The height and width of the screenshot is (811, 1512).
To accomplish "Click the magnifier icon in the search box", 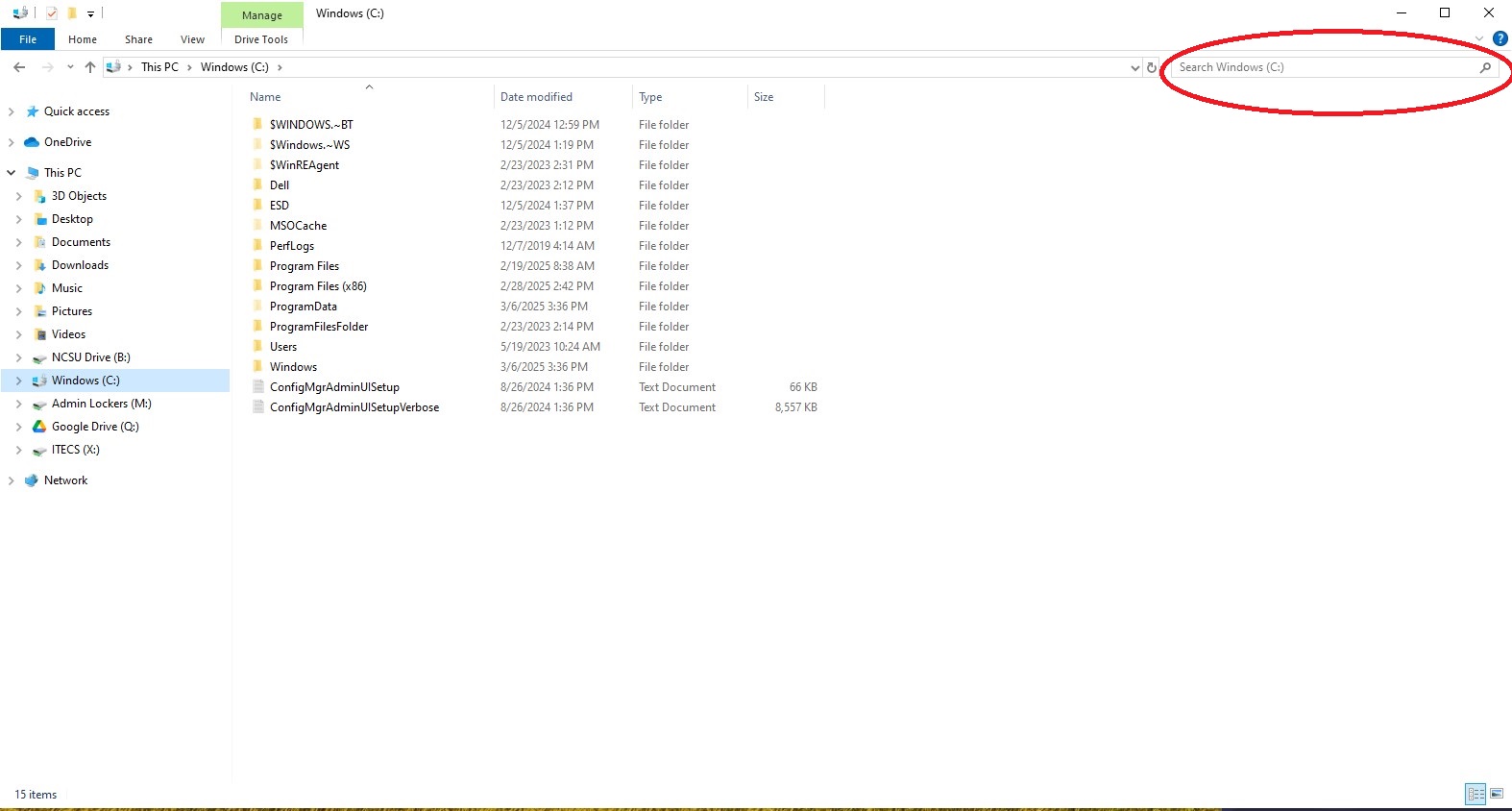I will [1485, 67].
